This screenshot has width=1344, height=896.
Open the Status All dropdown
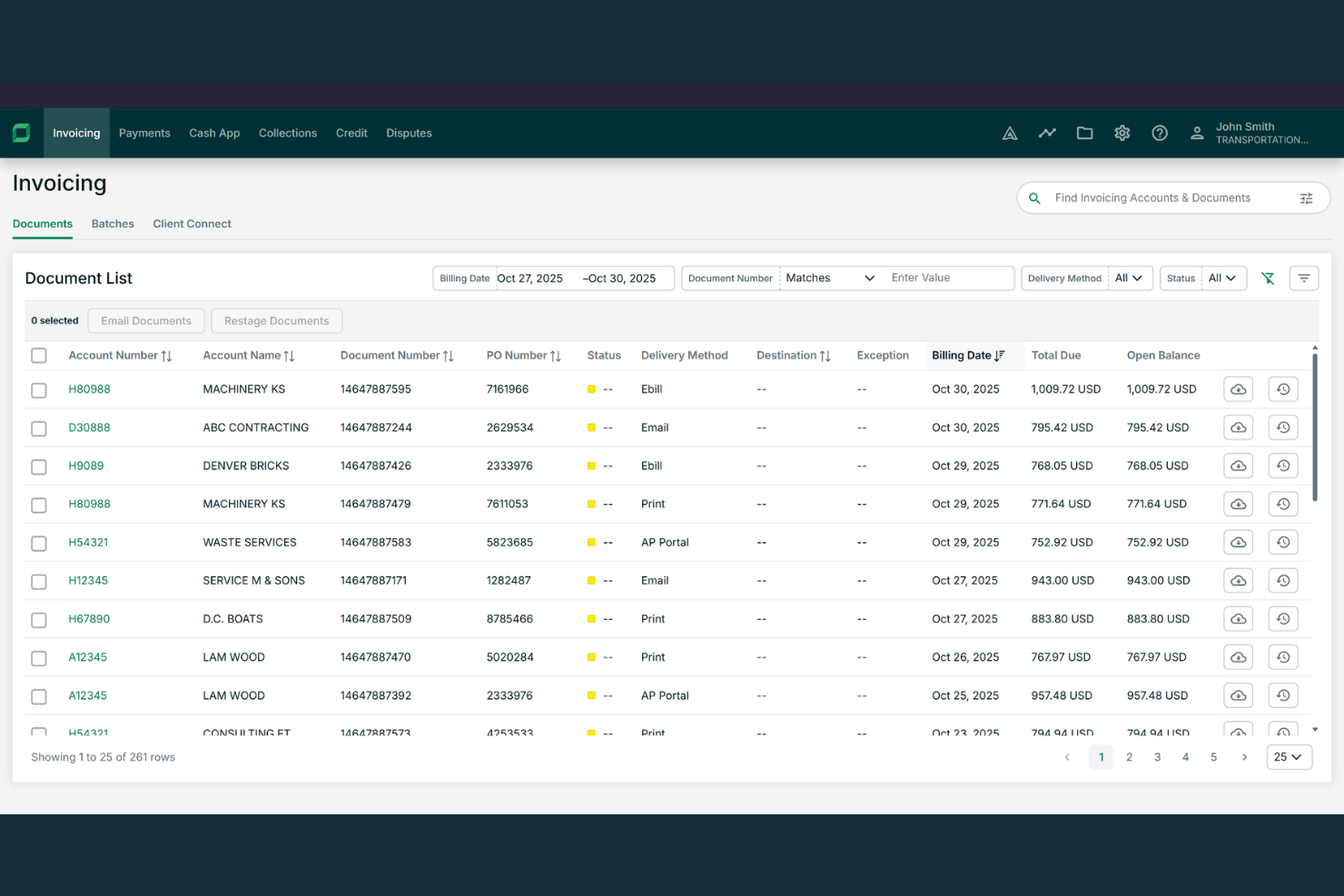pos(1222,278)
